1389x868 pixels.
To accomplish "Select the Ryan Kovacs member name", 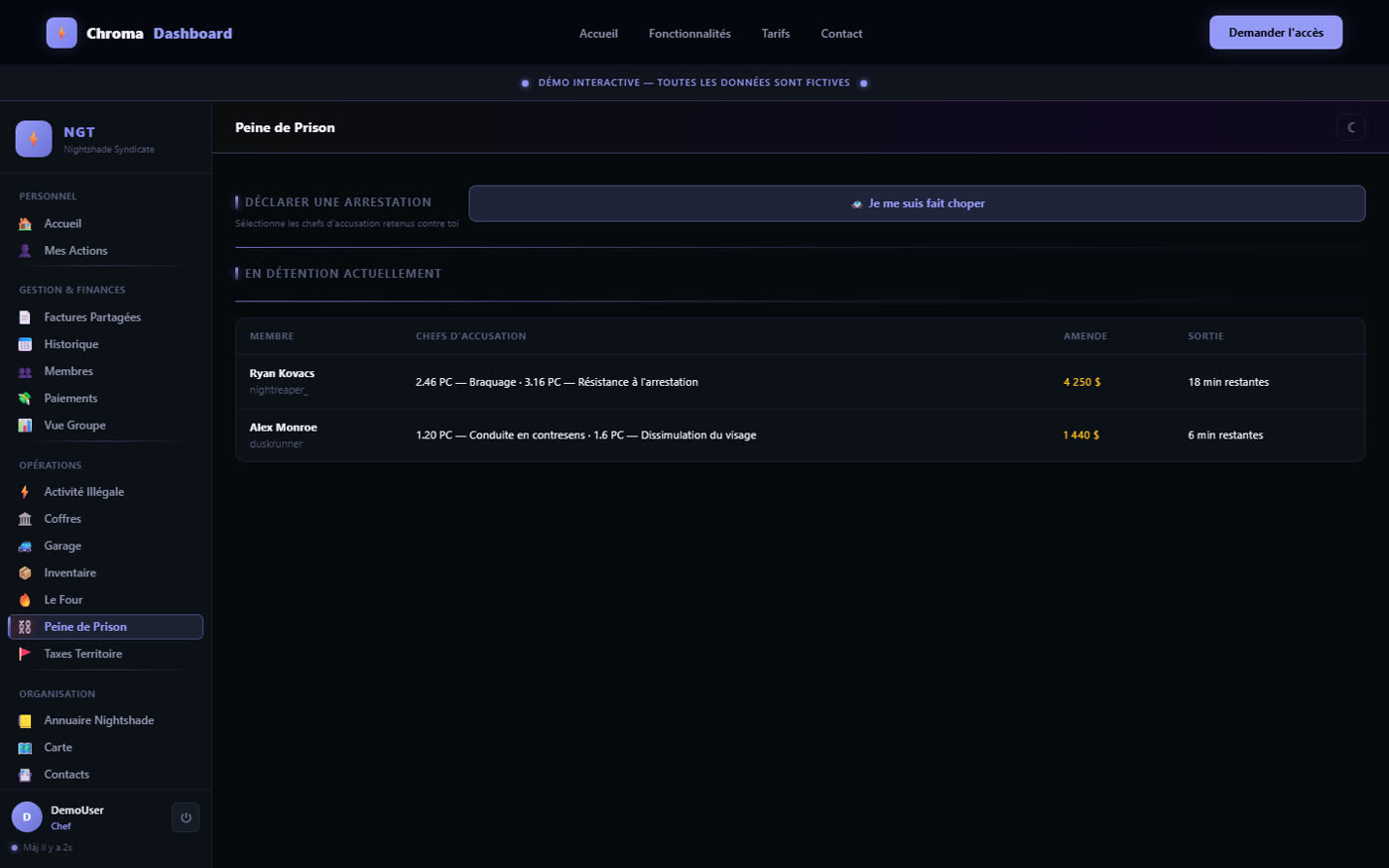I will 282,374.
